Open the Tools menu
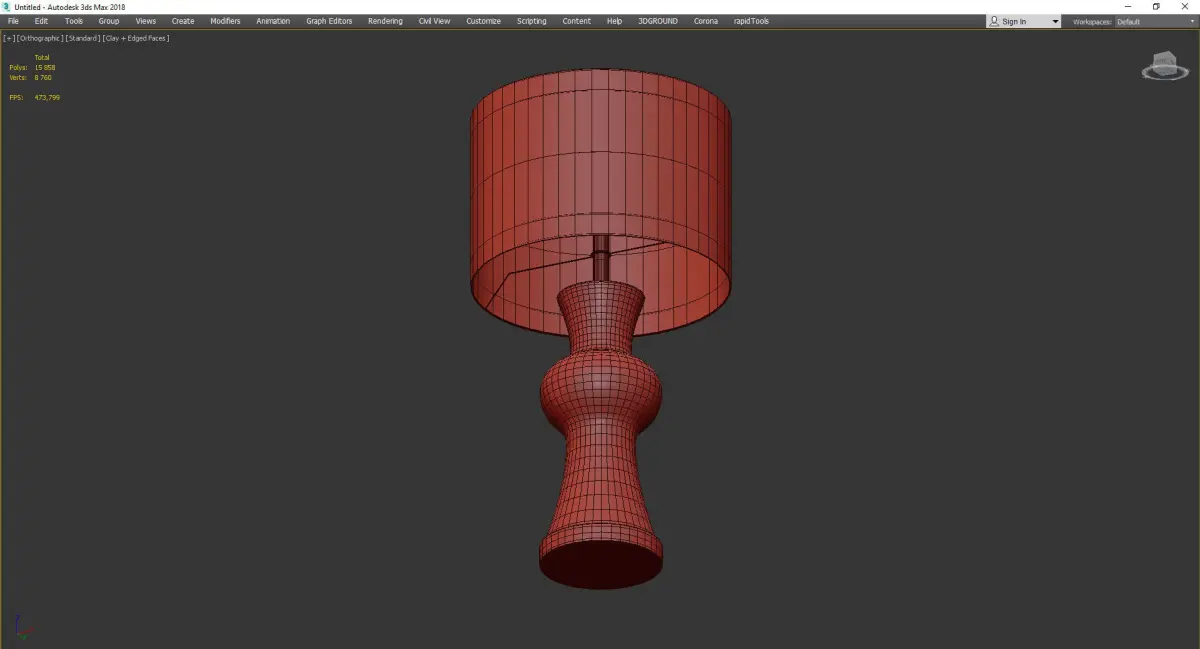This screenshot has width=1200, height=649. [x=74, y=21]
